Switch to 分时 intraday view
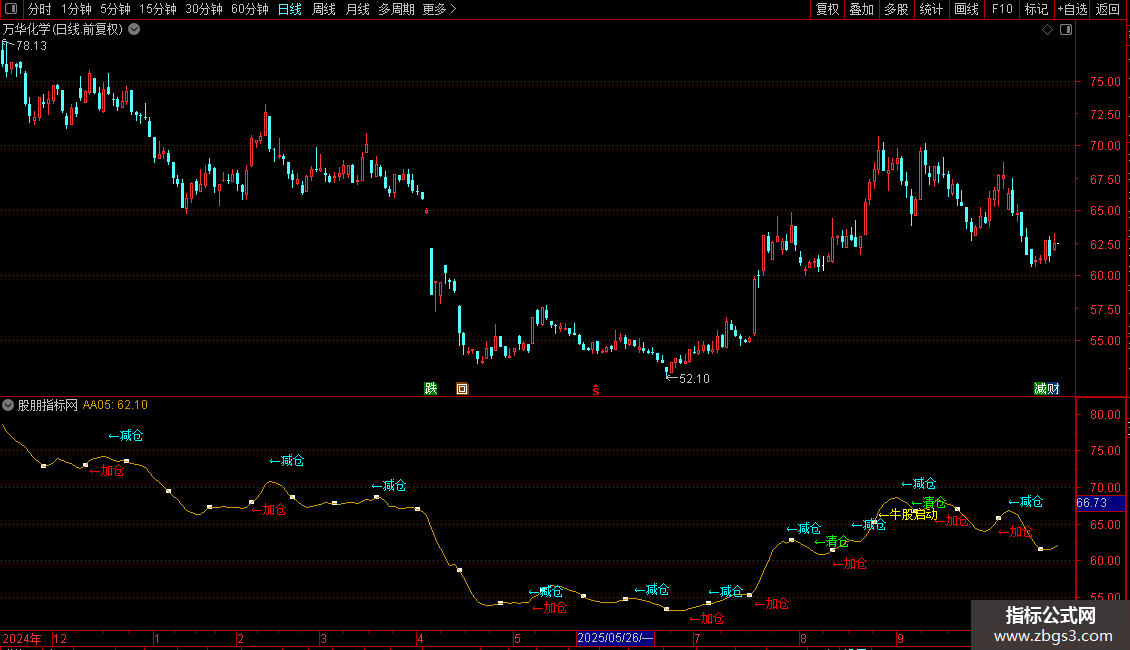1130x650 pixels. [x=40, y=9]
